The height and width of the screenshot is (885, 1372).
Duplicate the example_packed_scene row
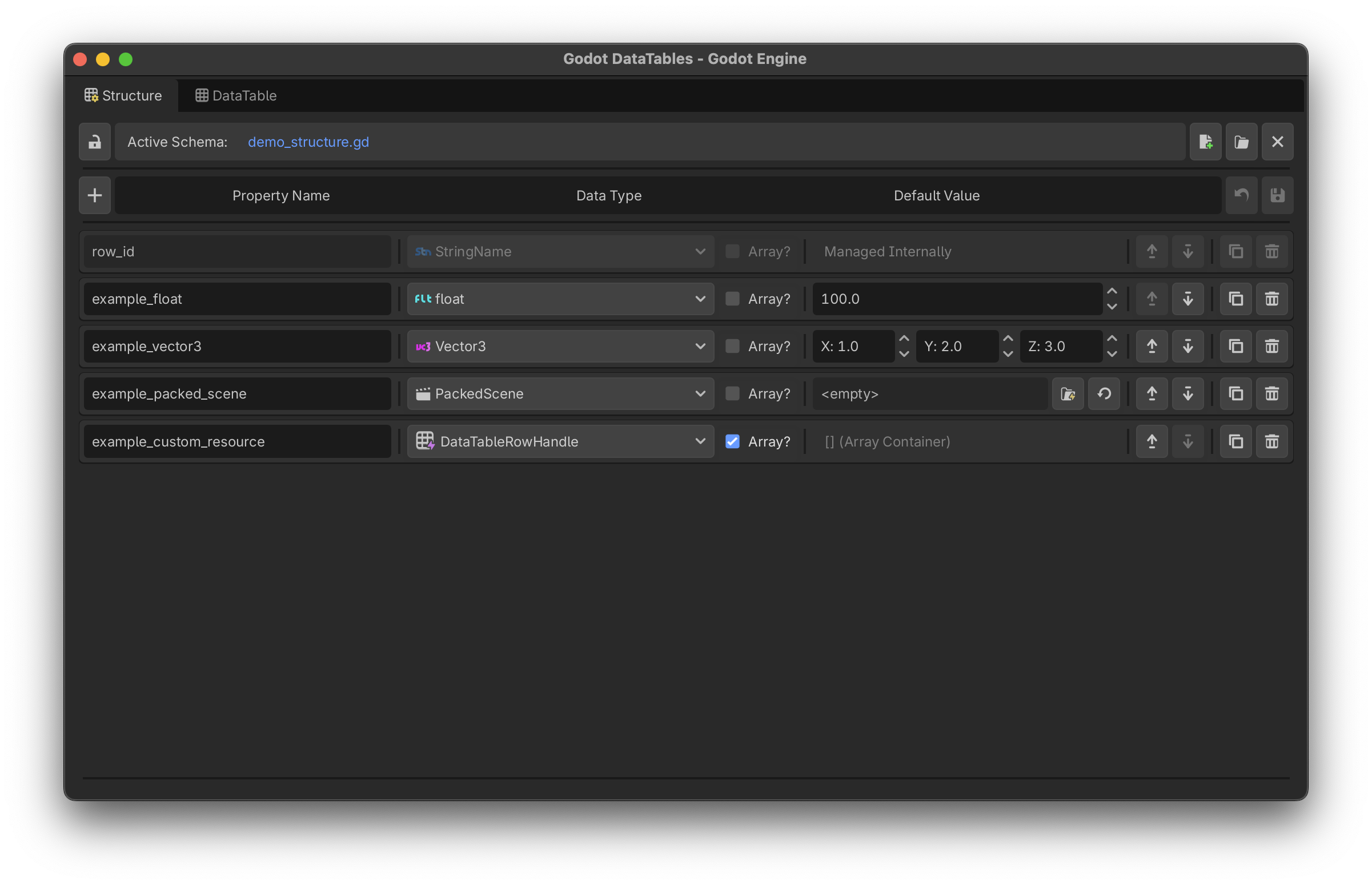click(x=1236, y=394)
